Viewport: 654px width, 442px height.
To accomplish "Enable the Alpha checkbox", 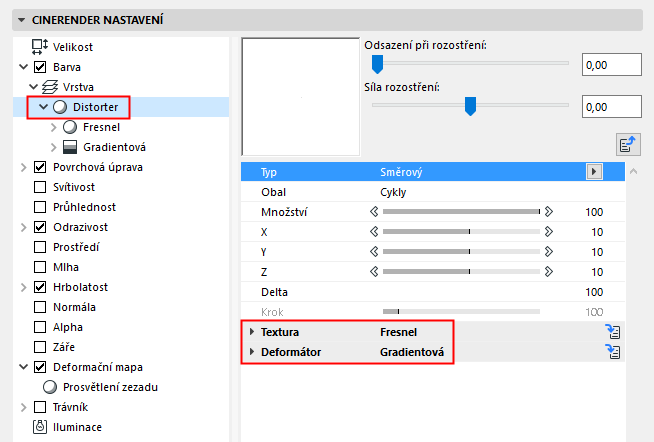I will (x=40, y=327).
